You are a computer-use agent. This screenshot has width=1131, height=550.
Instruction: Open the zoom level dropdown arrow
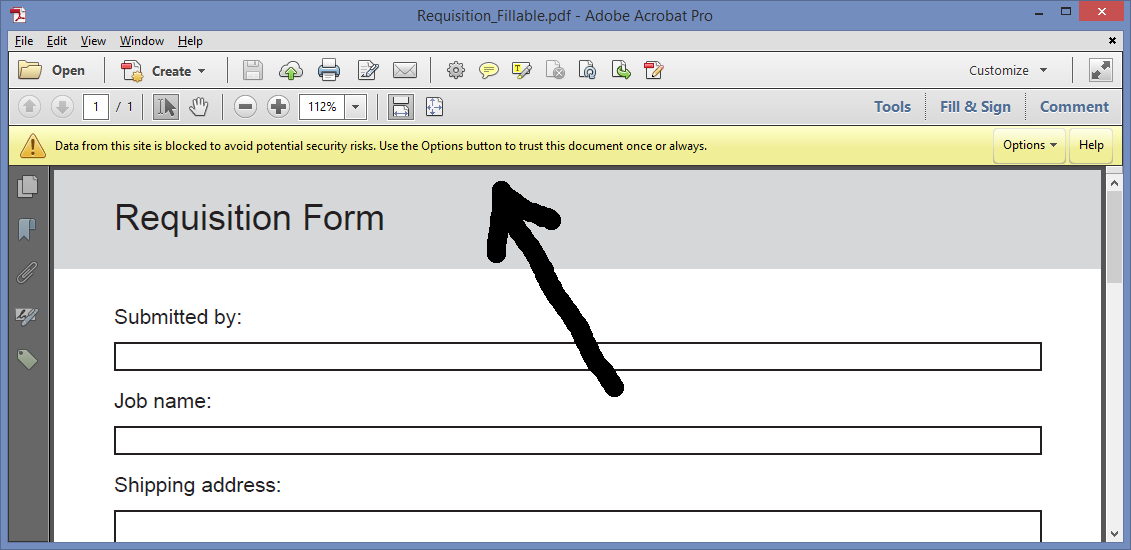click(356, 107)
